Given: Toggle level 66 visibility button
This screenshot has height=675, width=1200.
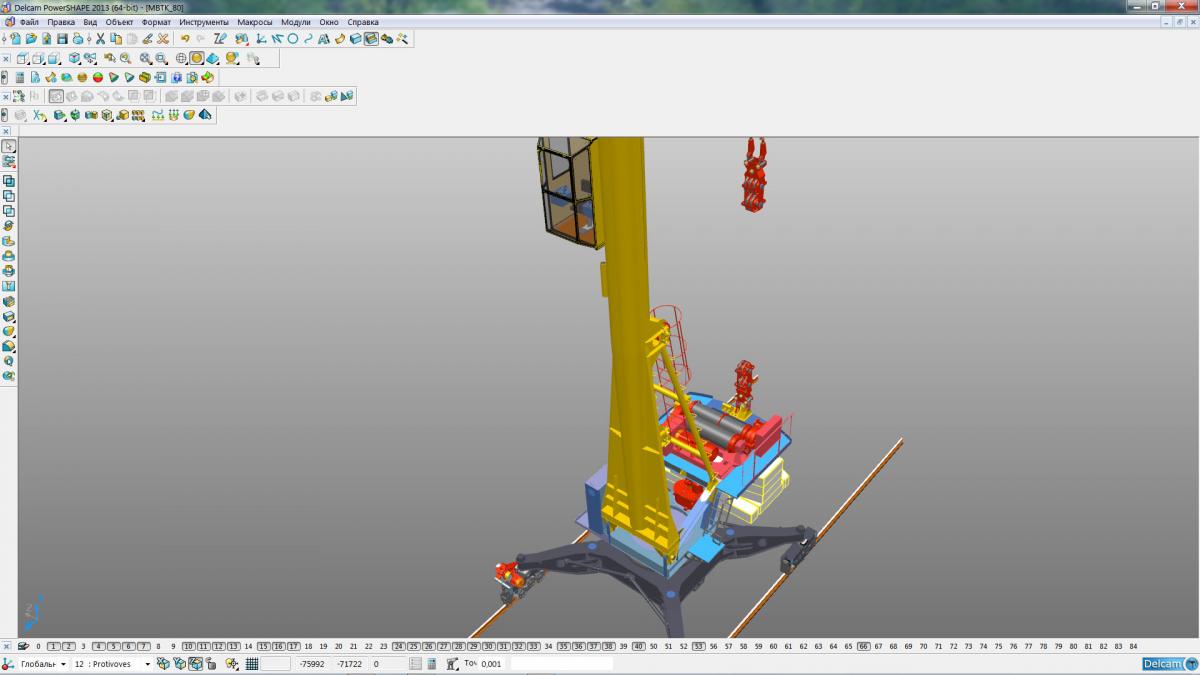Looking at the screenshot, I should pos(863,646).
